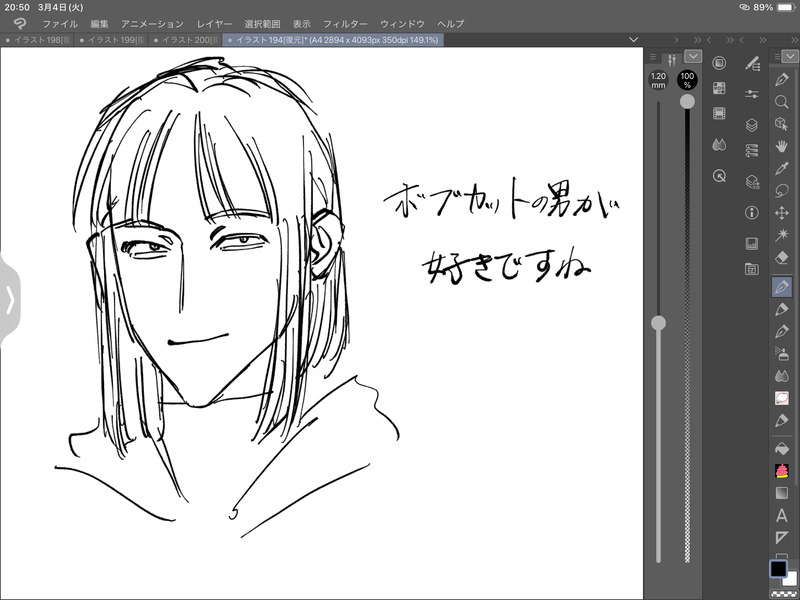Select the Blend droplets tool in tool palette
The image size is (800, 600).
pyautogui.click(x=782, y=376)
